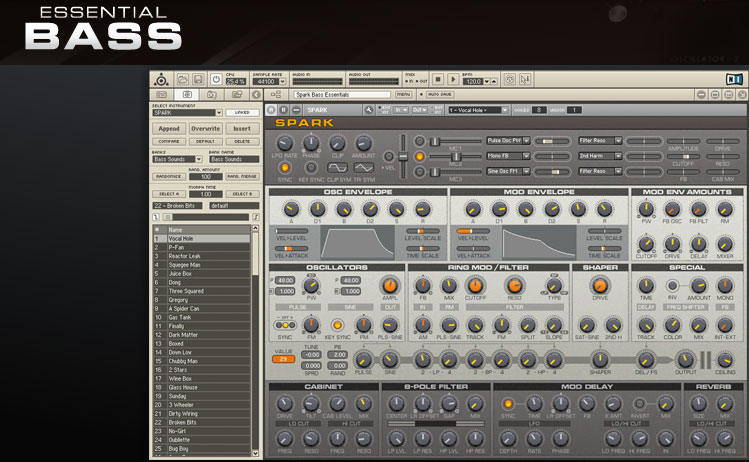Open the 2nd Harm destination dropdown
Viewport: 749px width, 462px height.
[x=600, y=156]
